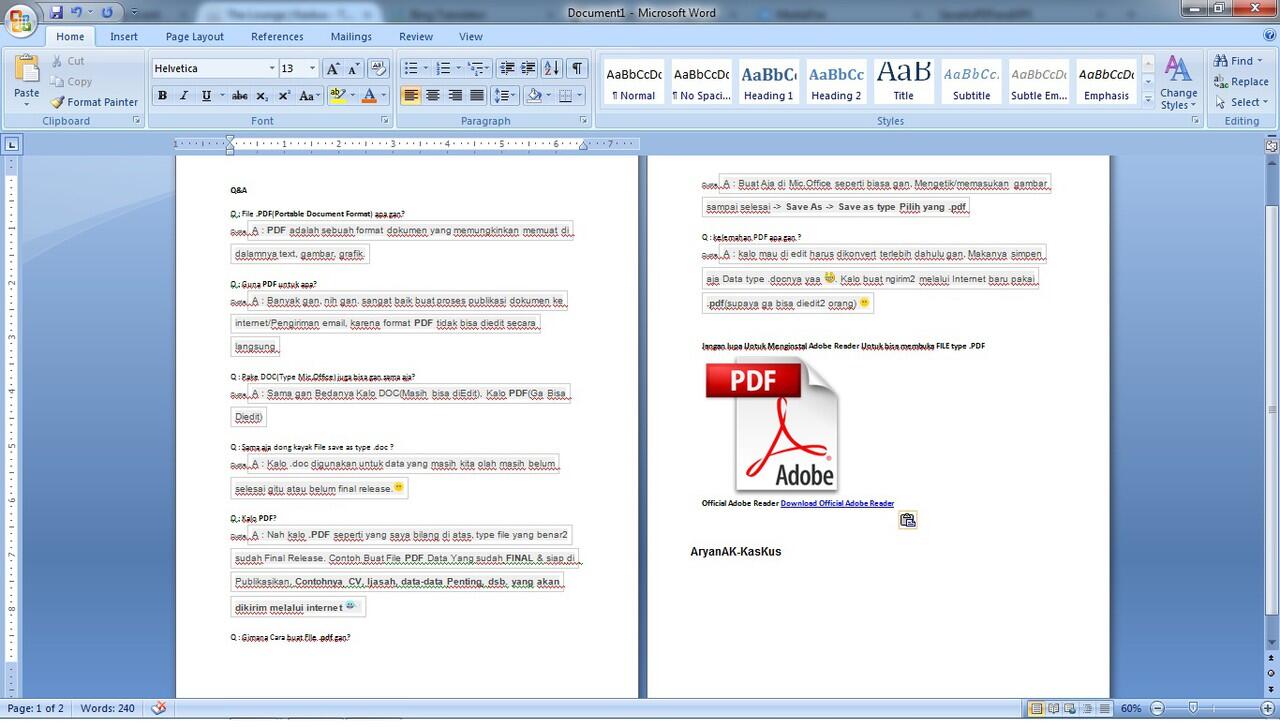The image size is (1280, 727).
Task: Switch to Web Layout view
Action: pyautogui.click(x=1070, y=708)
